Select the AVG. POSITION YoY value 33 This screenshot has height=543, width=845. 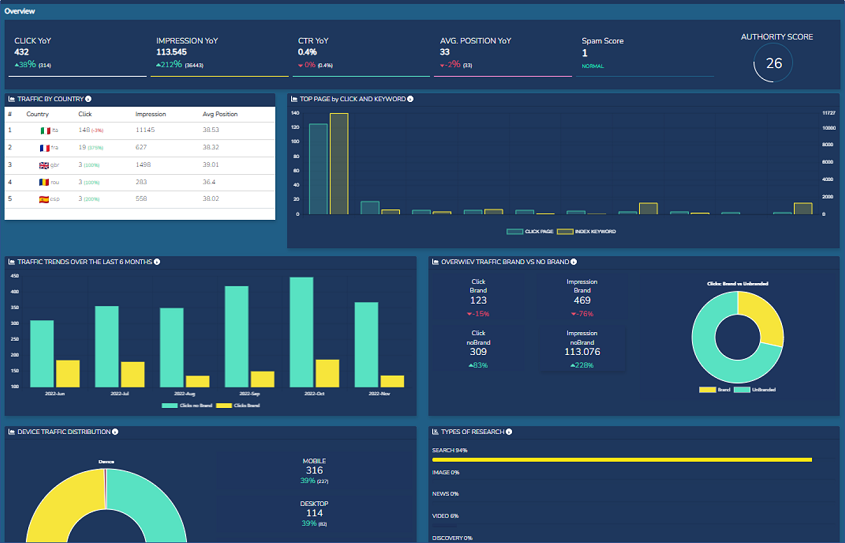pos(445,52)
